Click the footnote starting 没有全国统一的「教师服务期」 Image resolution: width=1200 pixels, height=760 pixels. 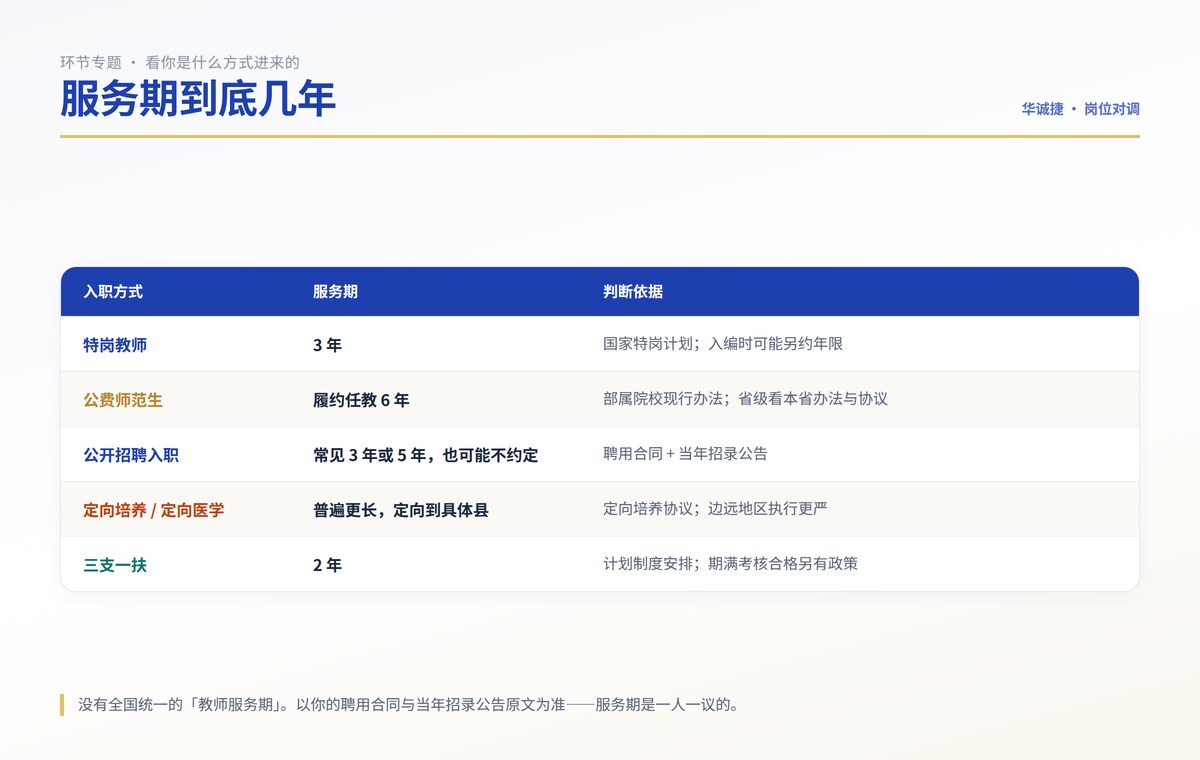point(409,705)
